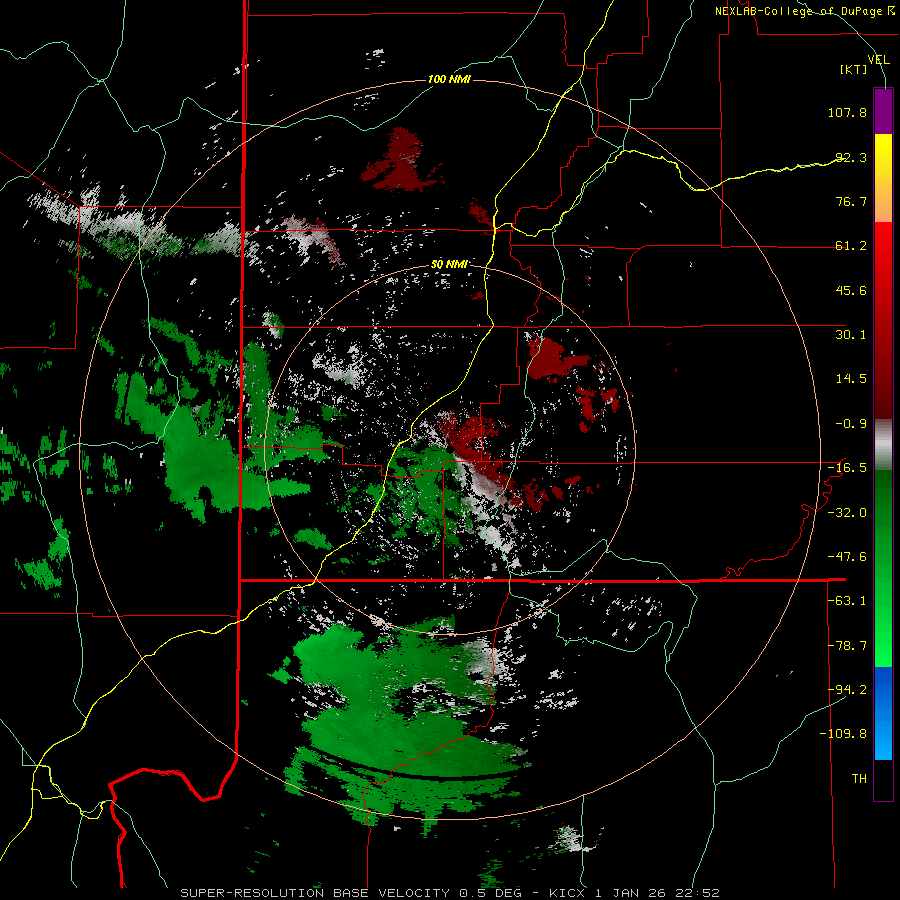Click the 30.1 velocity scale value
Screen dimensions: 900x900
click(x=851, y=335)
